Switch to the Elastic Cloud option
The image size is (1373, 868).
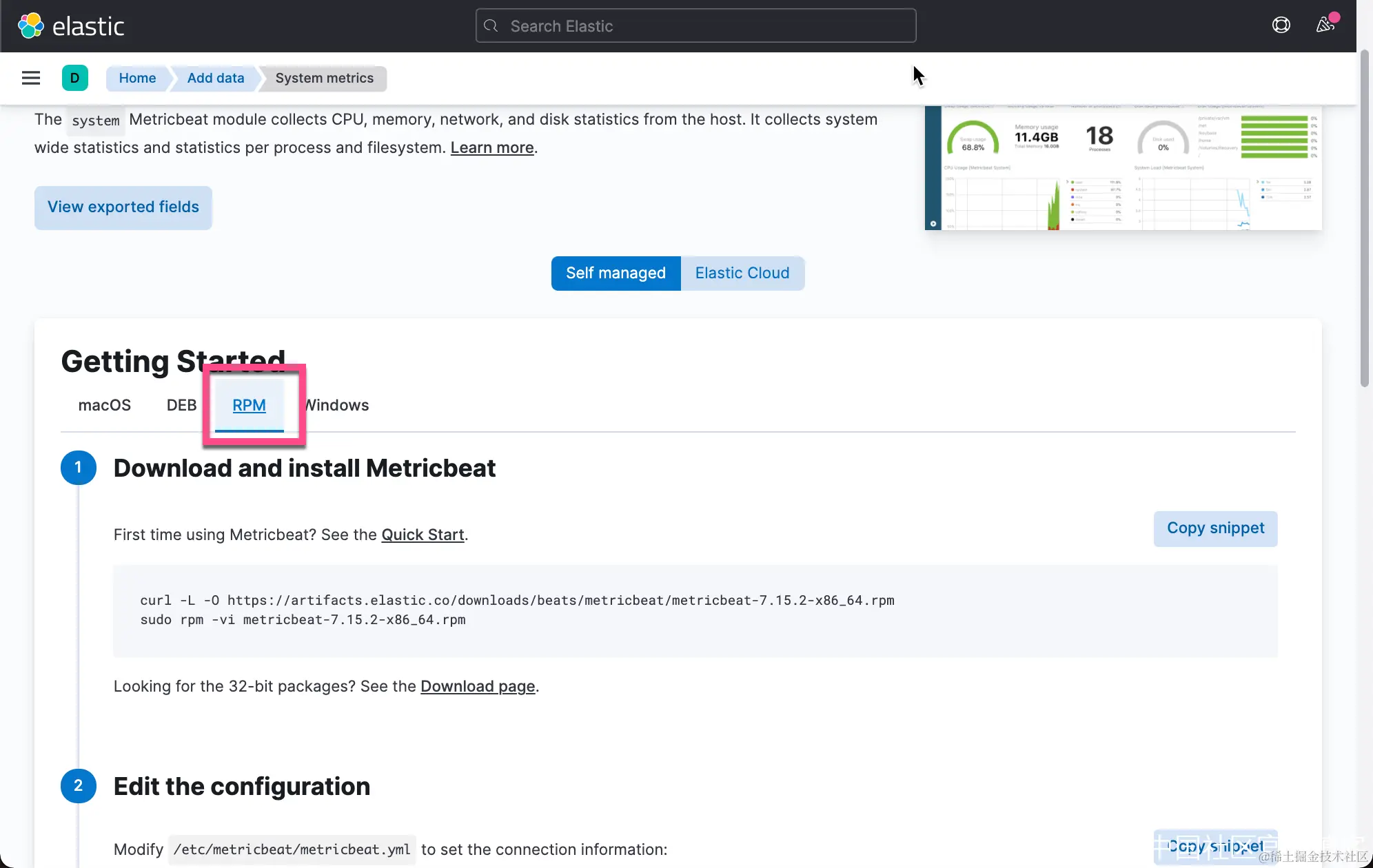(742, 273)
